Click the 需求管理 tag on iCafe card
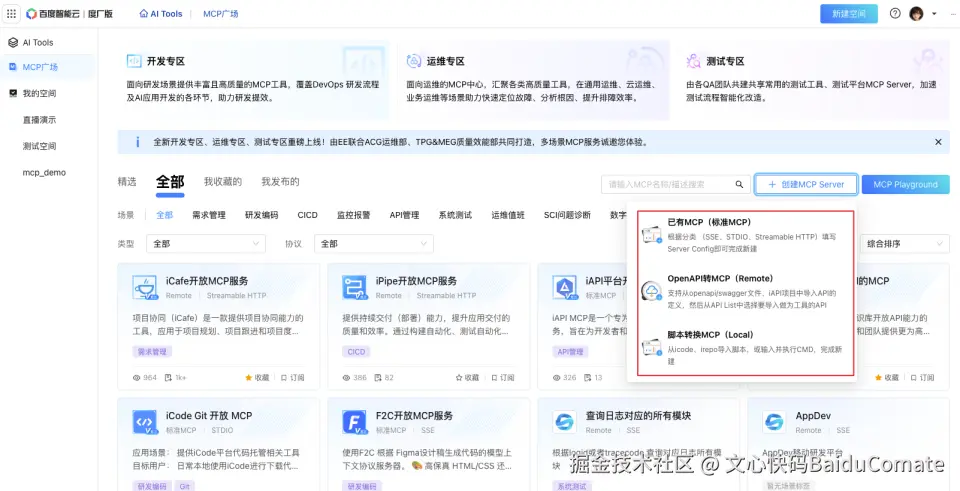 click(x=152, y=352)
